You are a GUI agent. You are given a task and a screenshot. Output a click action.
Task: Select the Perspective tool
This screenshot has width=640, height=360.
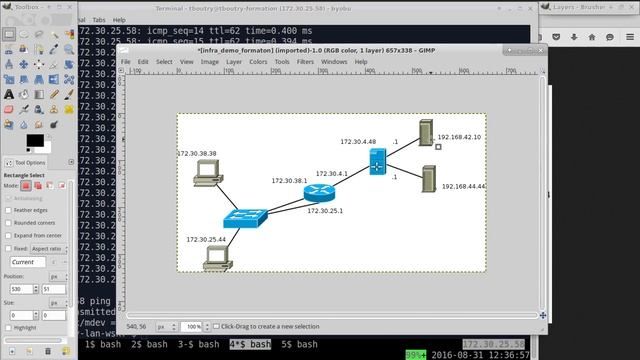[39, 80]
